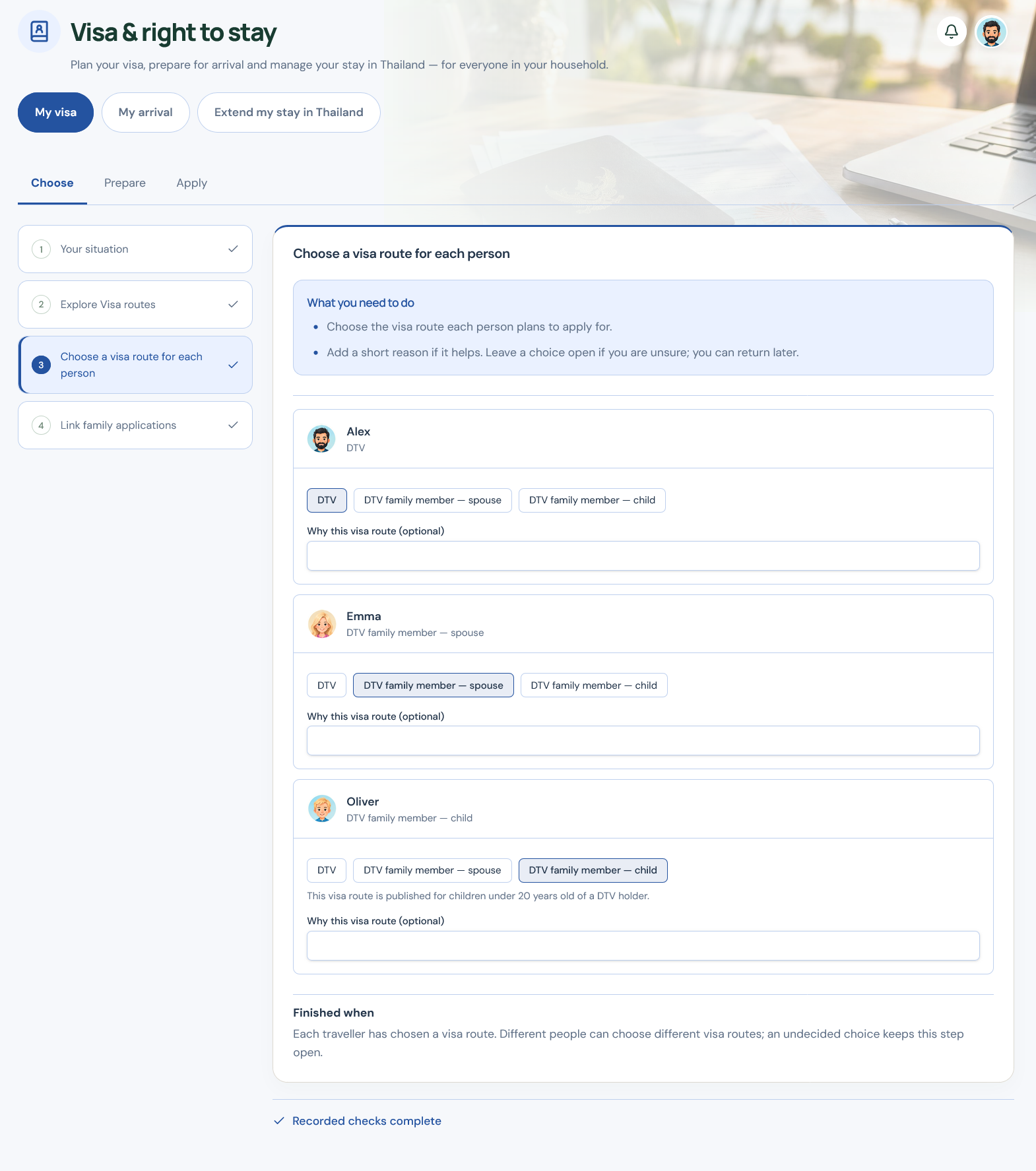Screen dimensions: 1036x1171
Task: Click Emma's avatar in her card
Action: click(x=321, y=623)
